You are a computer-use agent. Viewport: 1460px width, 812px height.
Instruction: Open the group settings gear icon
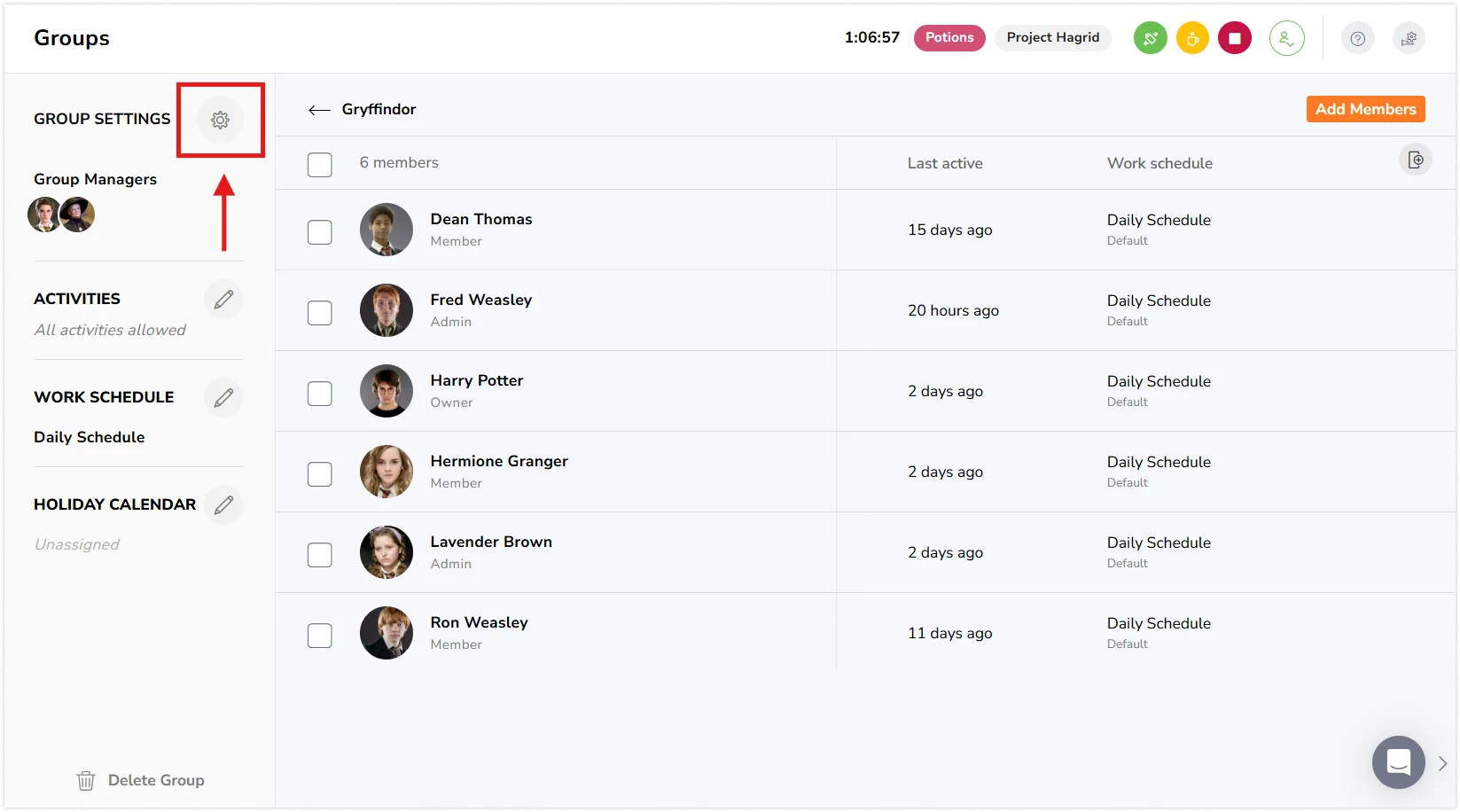tap(220, 120)
